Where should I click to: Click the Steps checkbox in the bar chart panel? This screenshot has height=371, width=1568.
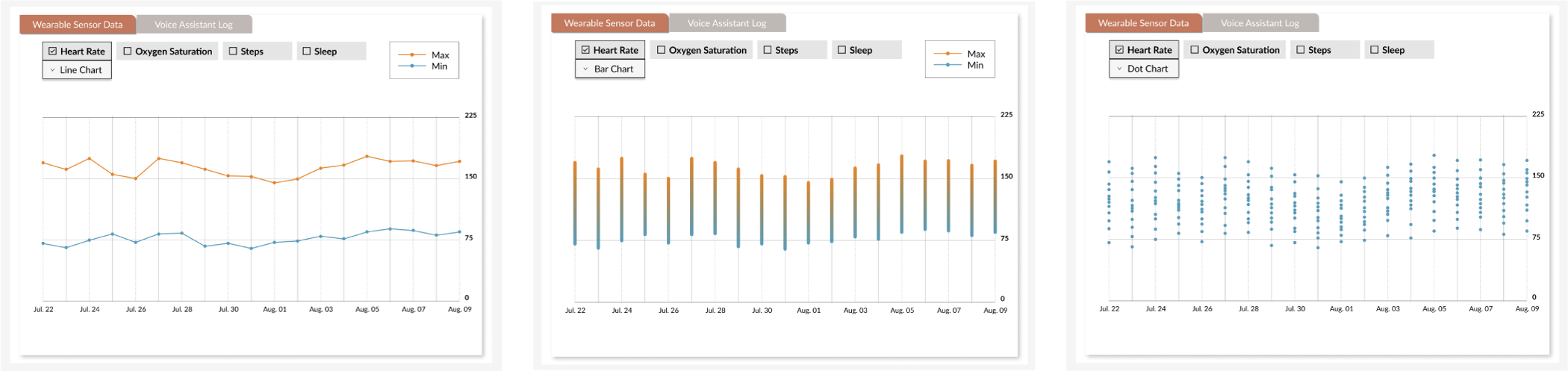(x=768, y=50)
